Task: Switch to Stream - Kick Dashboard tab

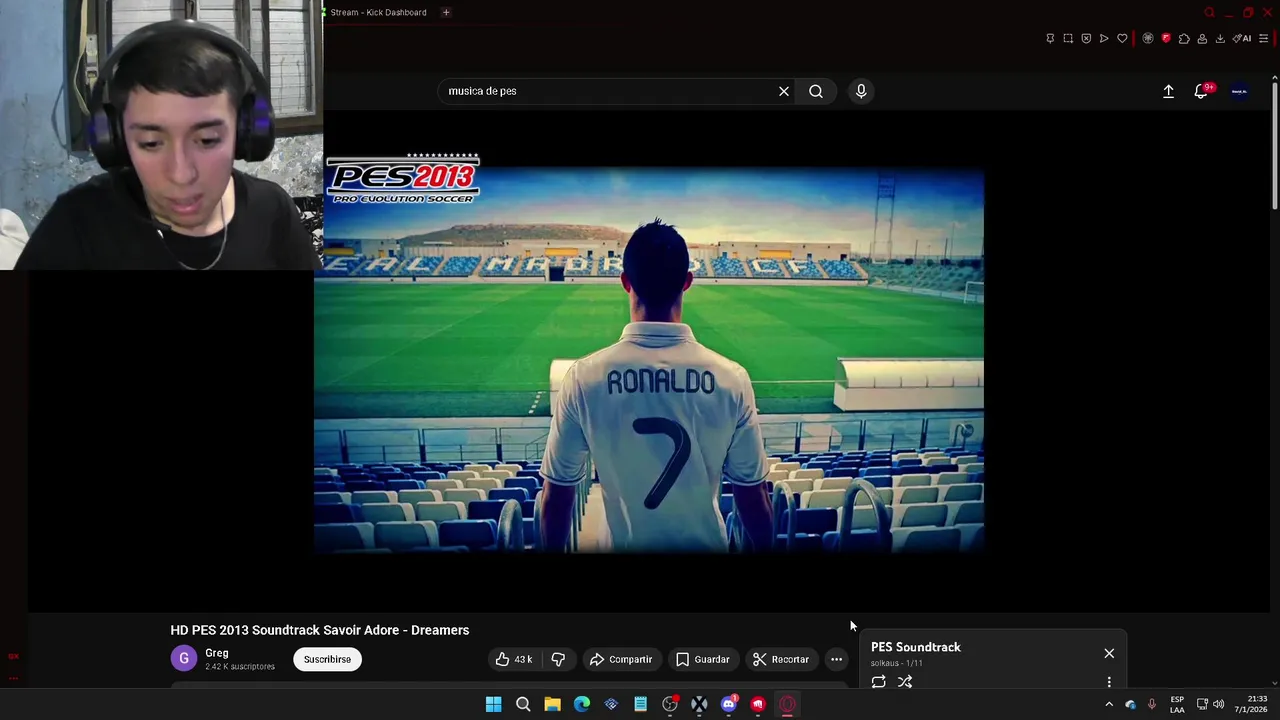Action: point(378,12)
